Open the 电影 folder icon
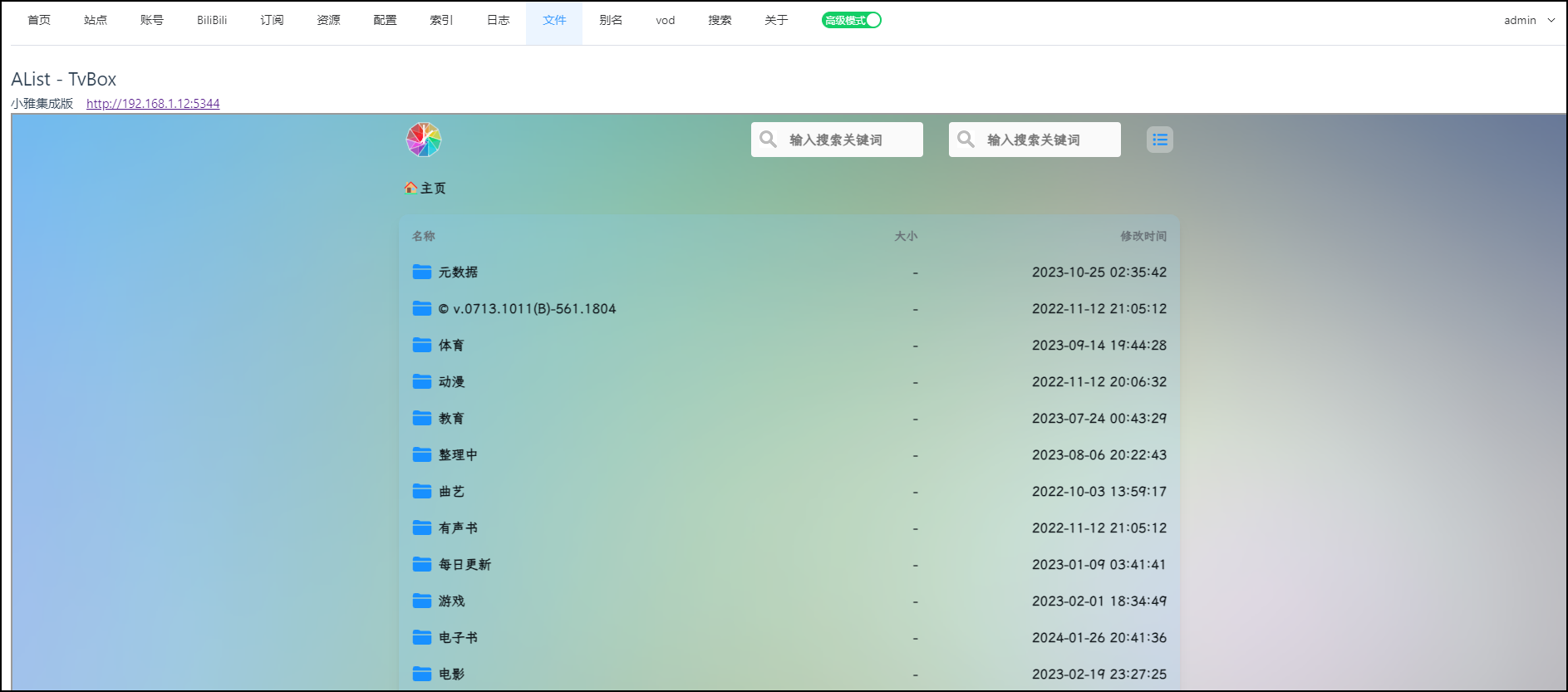Image resolution: width=1568 pixels, height=692 pixels. tap(422, 674)
